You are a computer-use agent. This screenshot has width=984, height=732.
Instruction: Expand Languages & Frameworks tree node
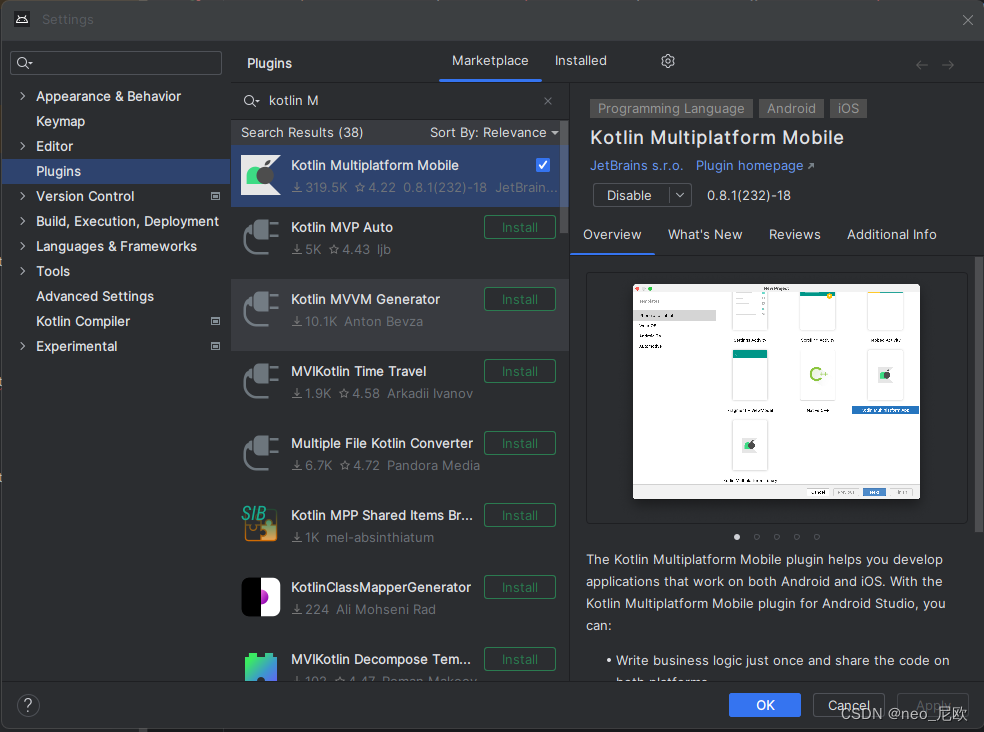[x=23, y=246]
